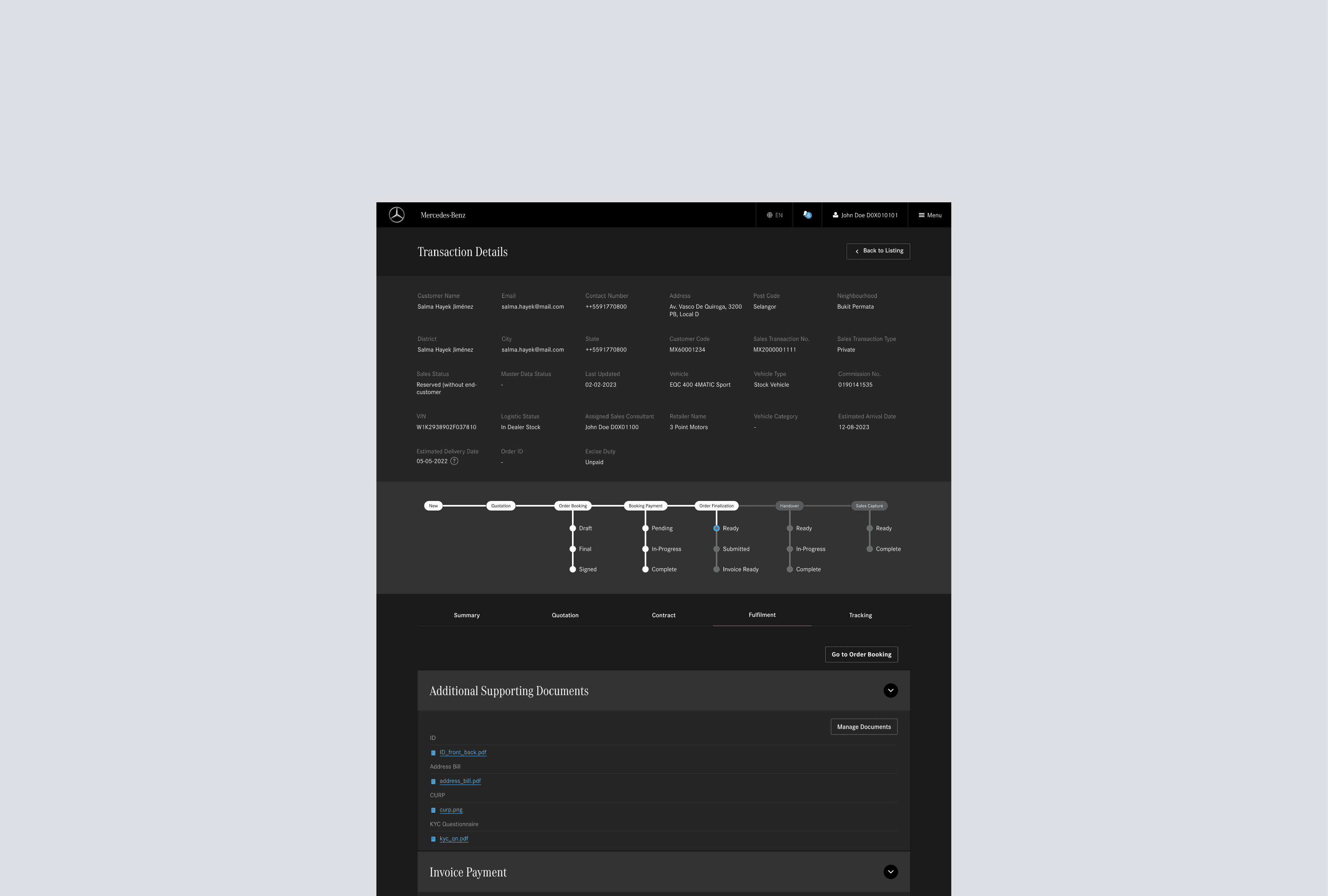Collapse the Additional Supporting Documents section
Screen dimensions: 1328x896
890,691
